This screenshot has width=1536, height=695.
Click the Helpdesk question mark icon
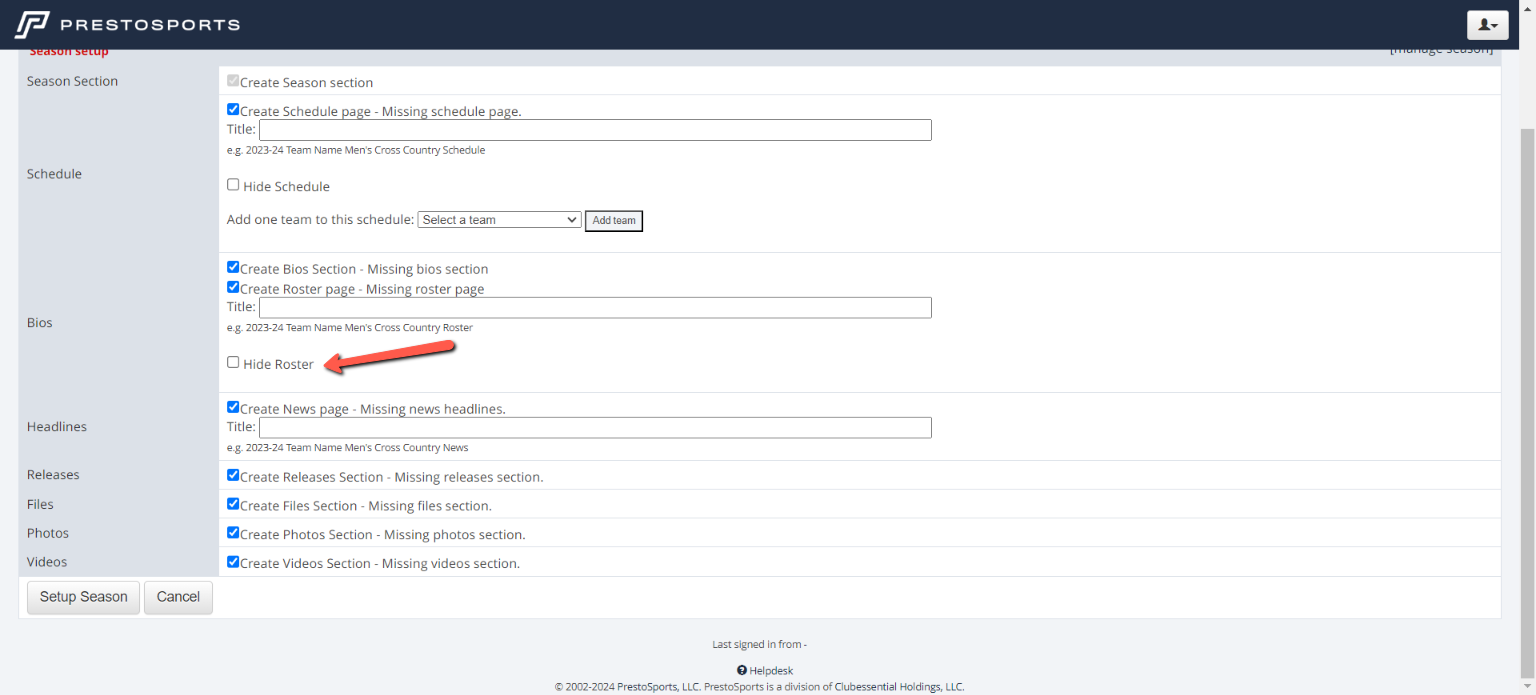[742, 671]
